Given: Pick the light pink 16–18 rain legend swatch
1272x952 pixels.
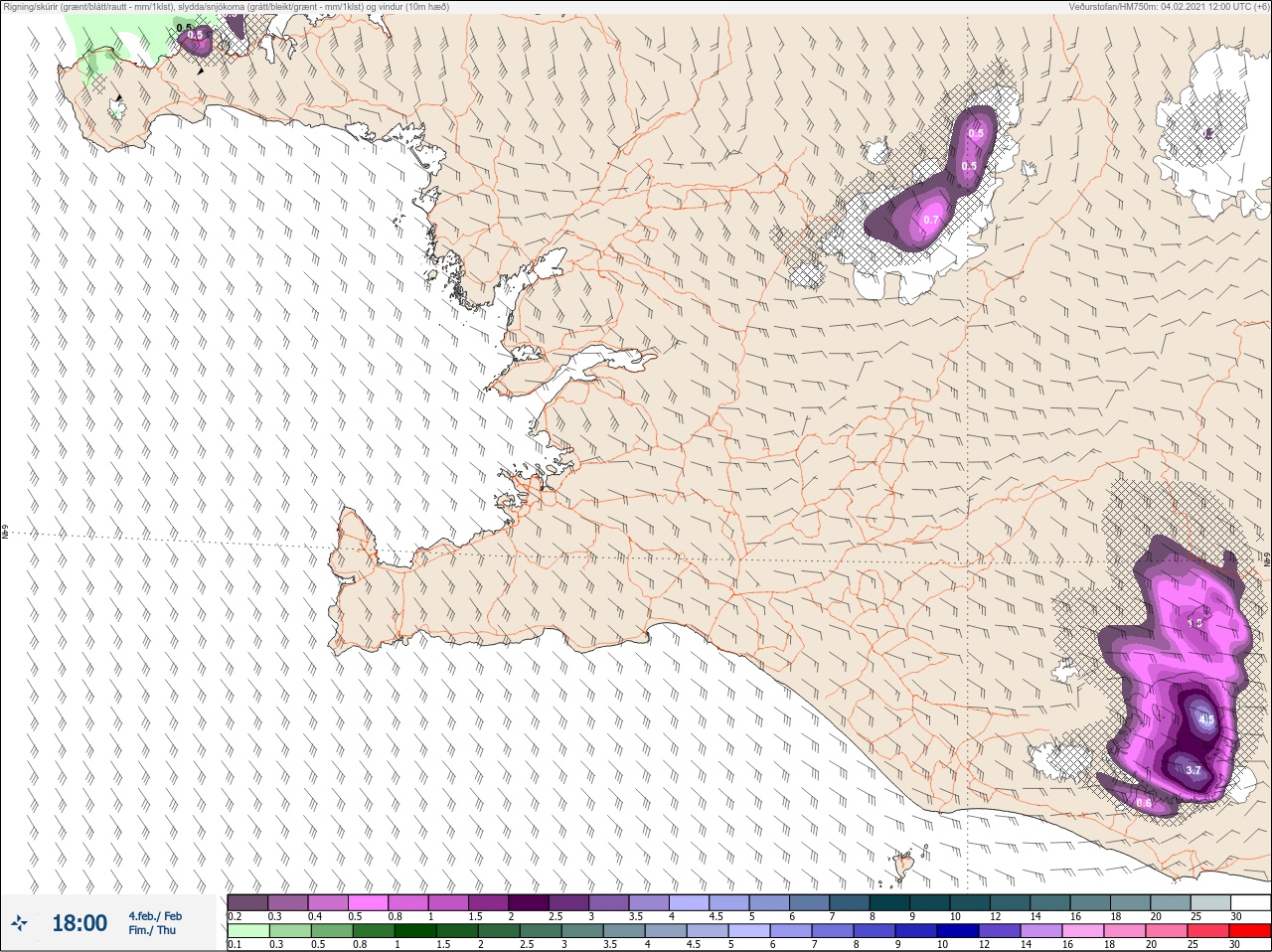Looking at the screenshot, I should (1082, 931).
